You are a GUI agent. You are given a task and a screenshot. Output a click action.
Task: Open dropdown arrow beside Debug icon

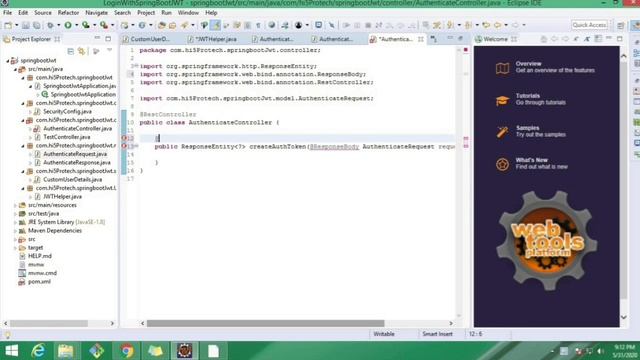(58, 25)
